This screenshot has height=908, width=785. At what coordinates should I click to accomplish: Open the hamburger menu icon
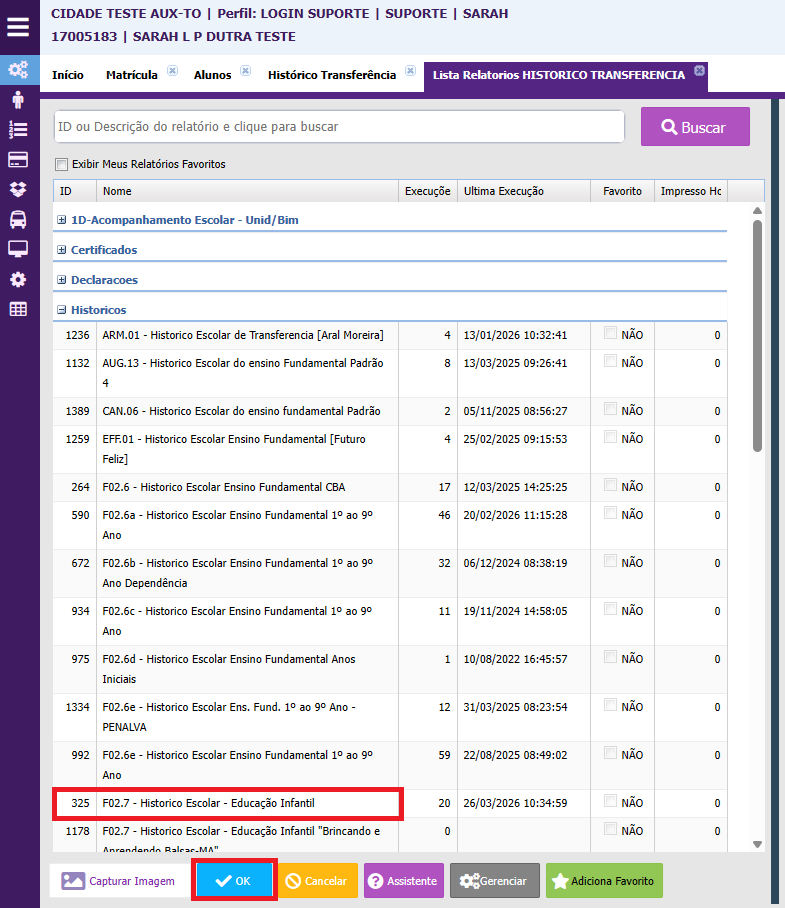[x=18, y=27]
